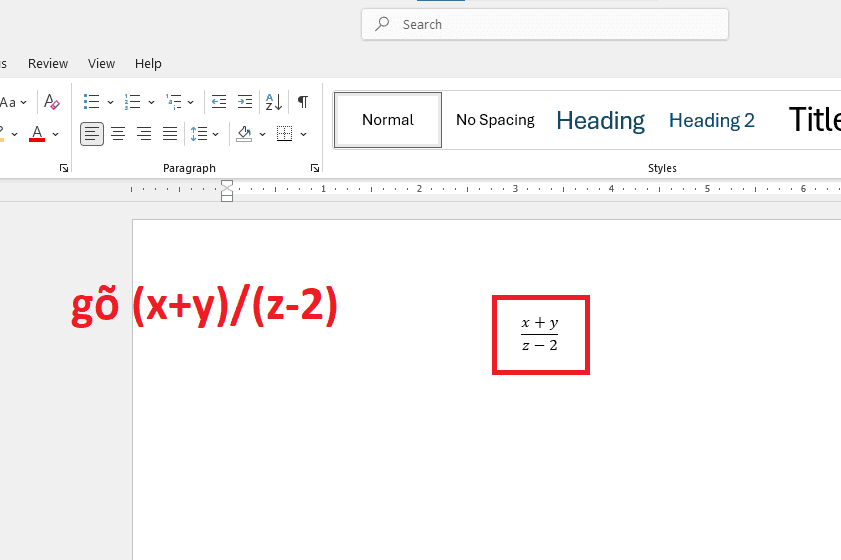Expand the bullet library dropdown arrow
841x560 pixels.
[x=110, y=102]
